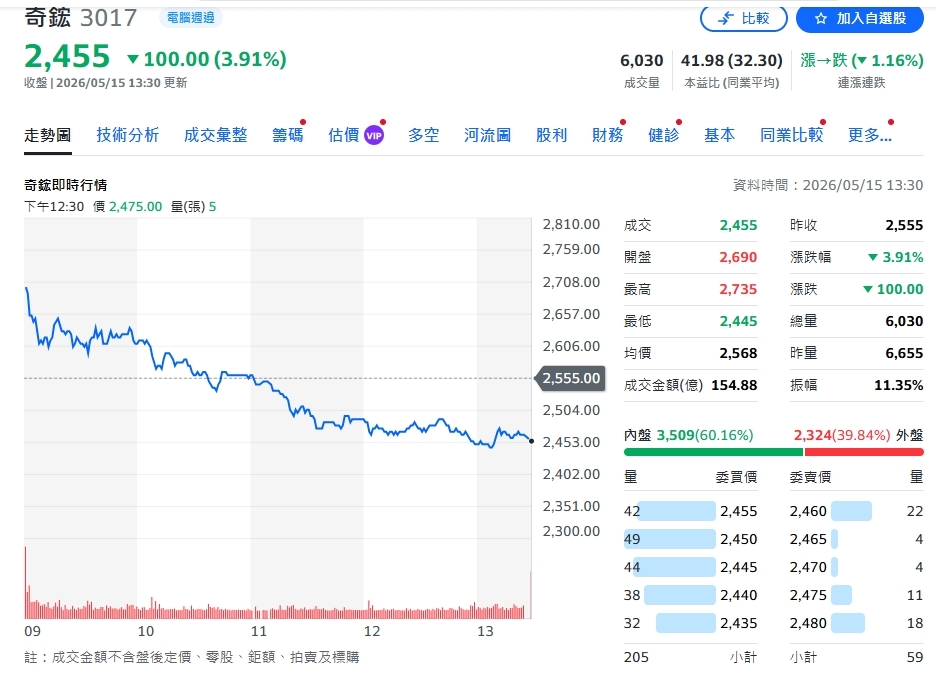The width and height of the screenshot is (936, 682).
Task: Click the 昨量 value 6,655
Action: [904, 354]
